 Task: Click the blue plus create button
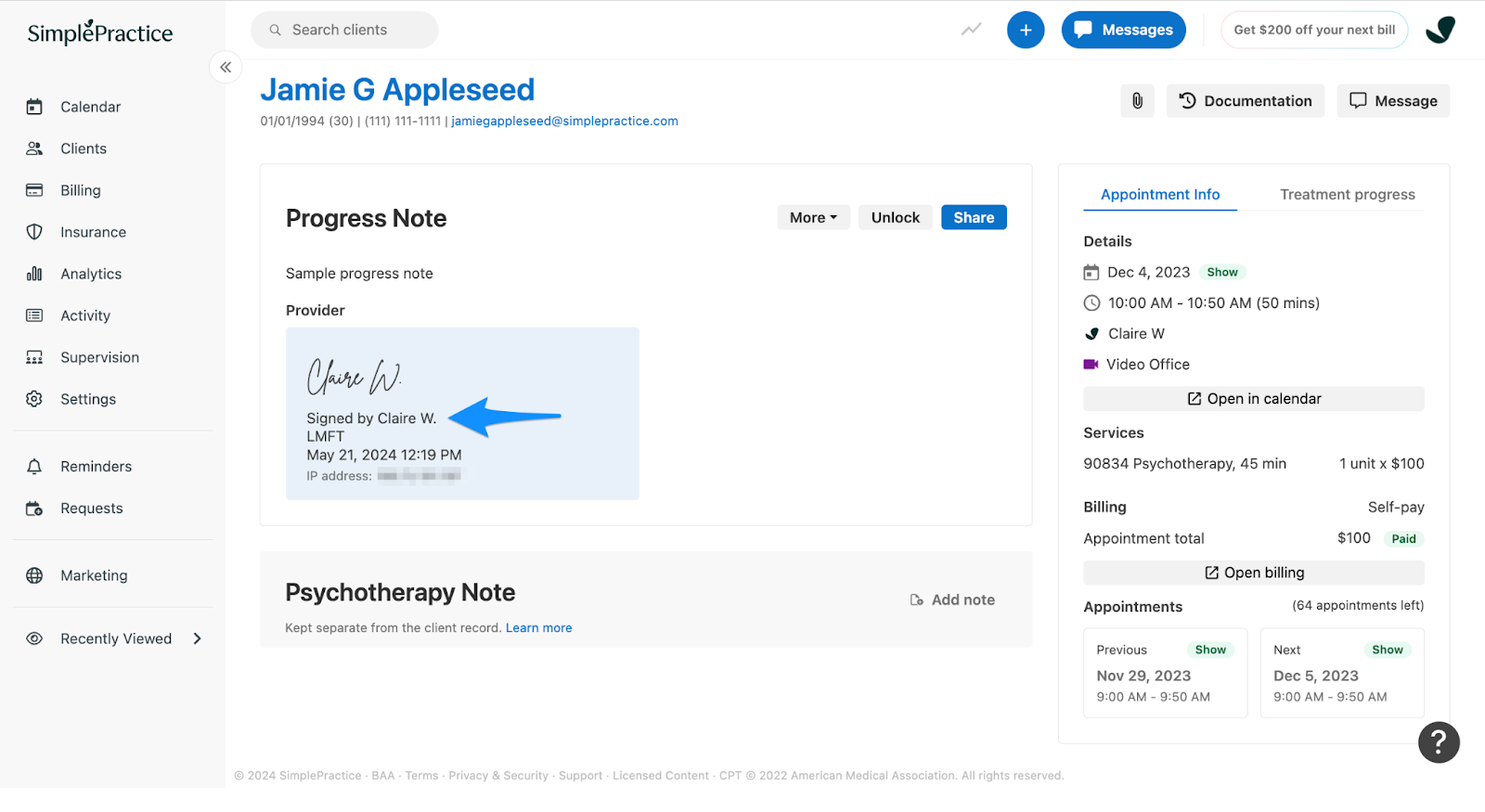coord(1026,30)
